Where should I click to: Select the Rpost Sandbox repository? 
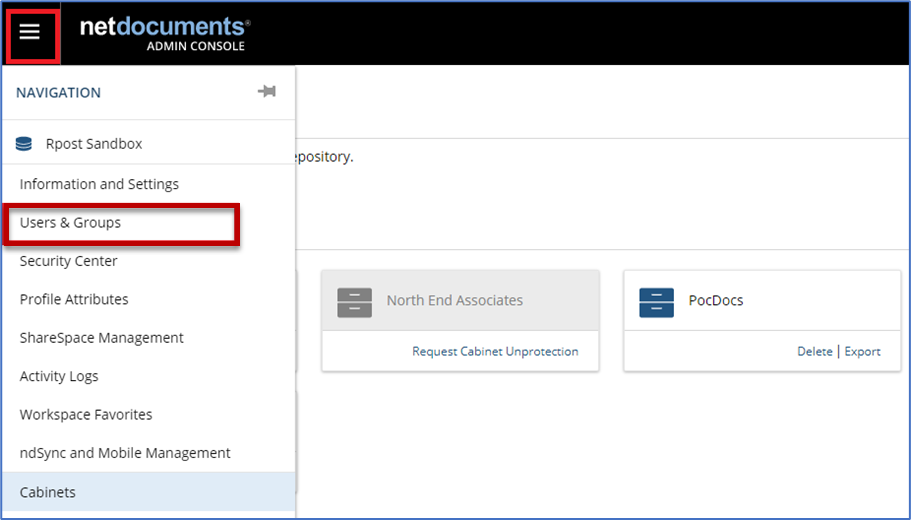click(94, 144)
